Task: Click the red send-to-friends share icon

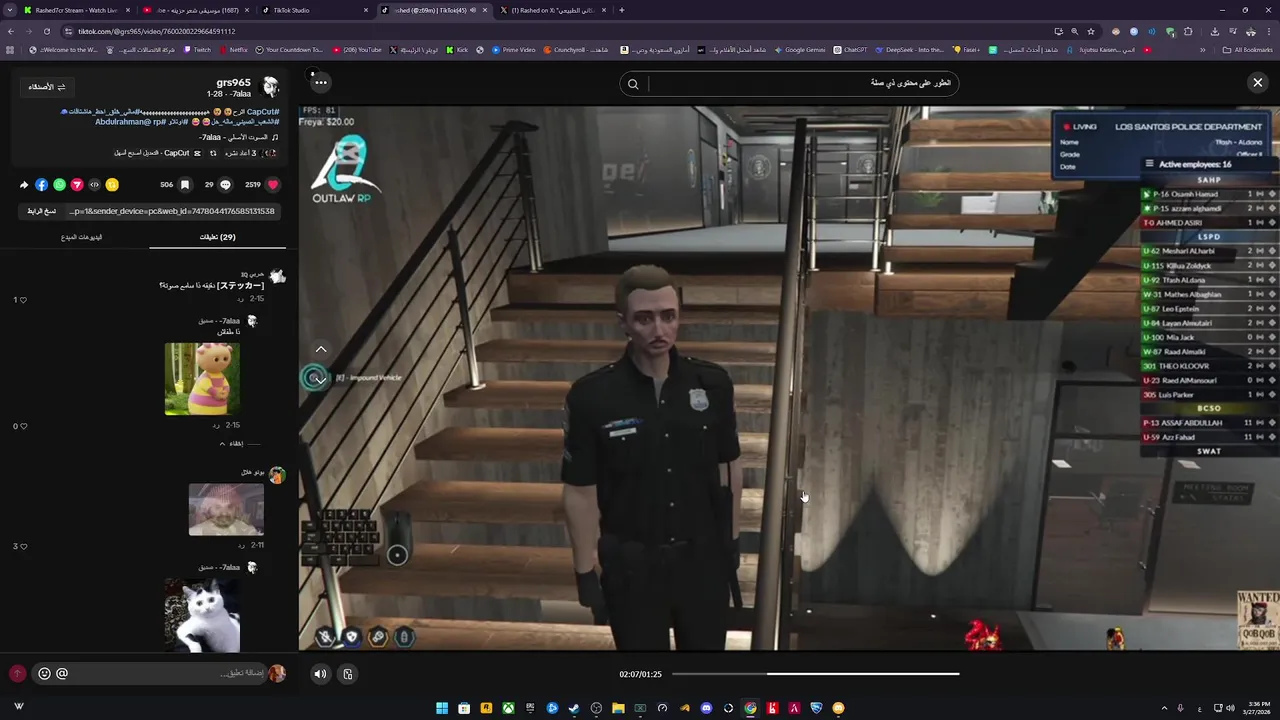Action: click(x=77, y=185)
